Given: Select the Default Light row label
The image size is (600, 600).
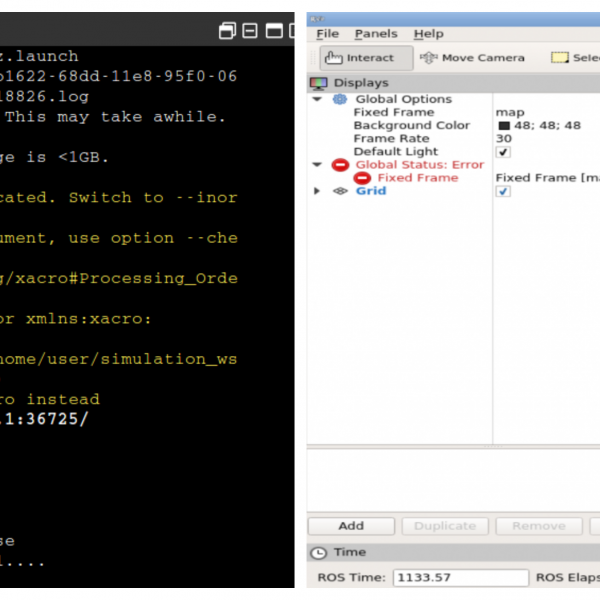Looking at the screenshot, I should [396, 152].
